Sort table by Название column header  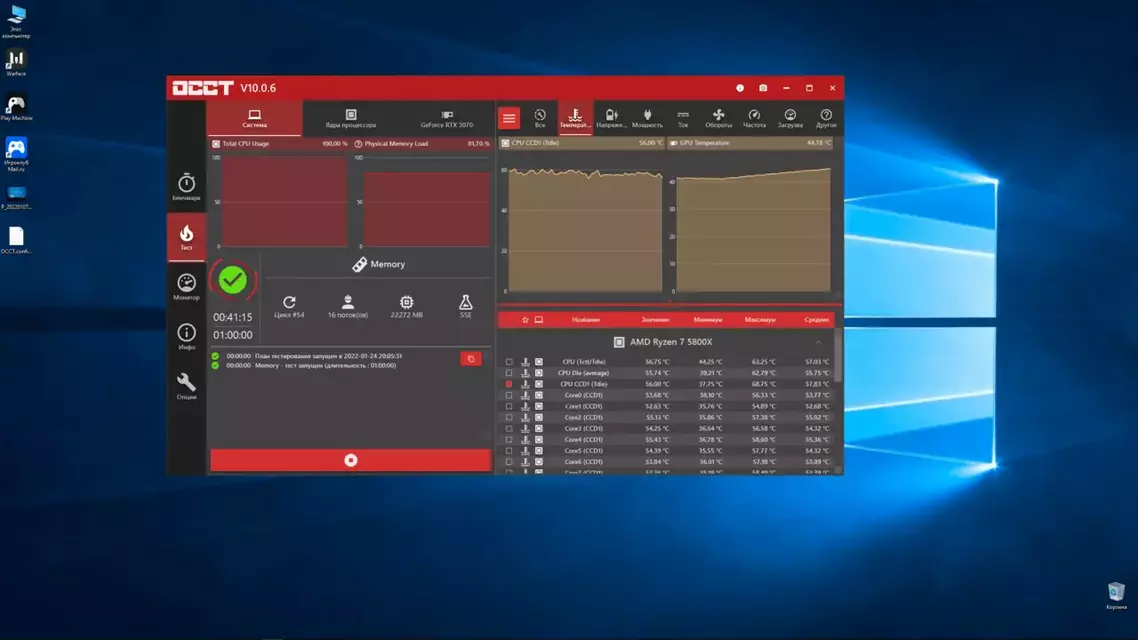(586, 319)
